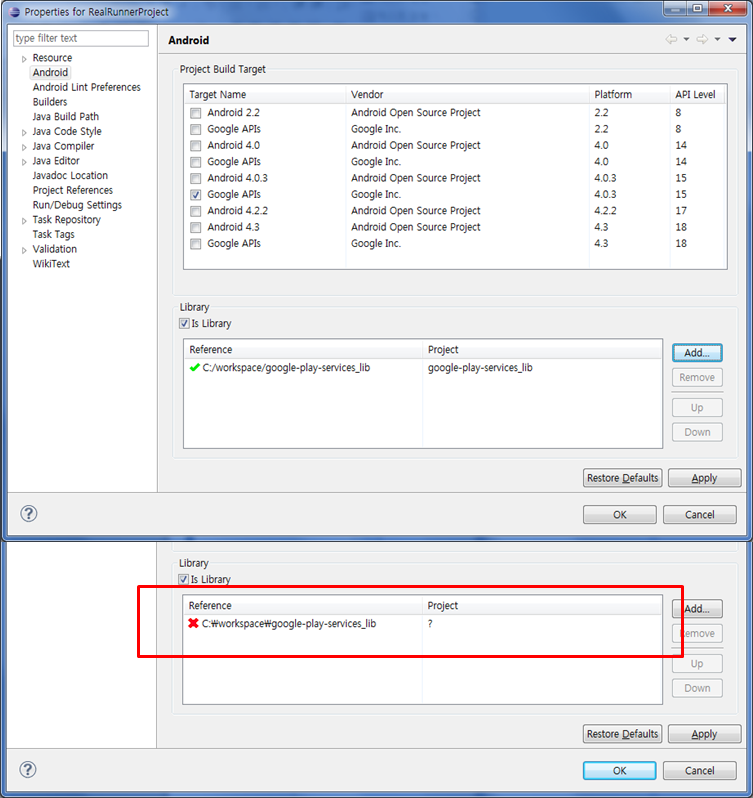Expand the Java Code Style node
753x798 pixels.
click(24, 132)
